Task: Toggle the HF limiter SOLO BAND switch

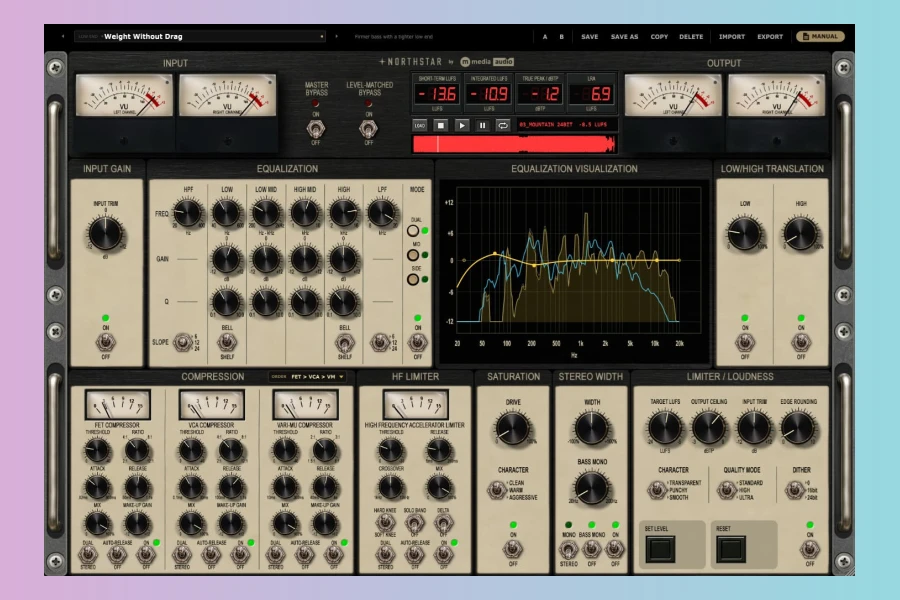Action: 414,522
